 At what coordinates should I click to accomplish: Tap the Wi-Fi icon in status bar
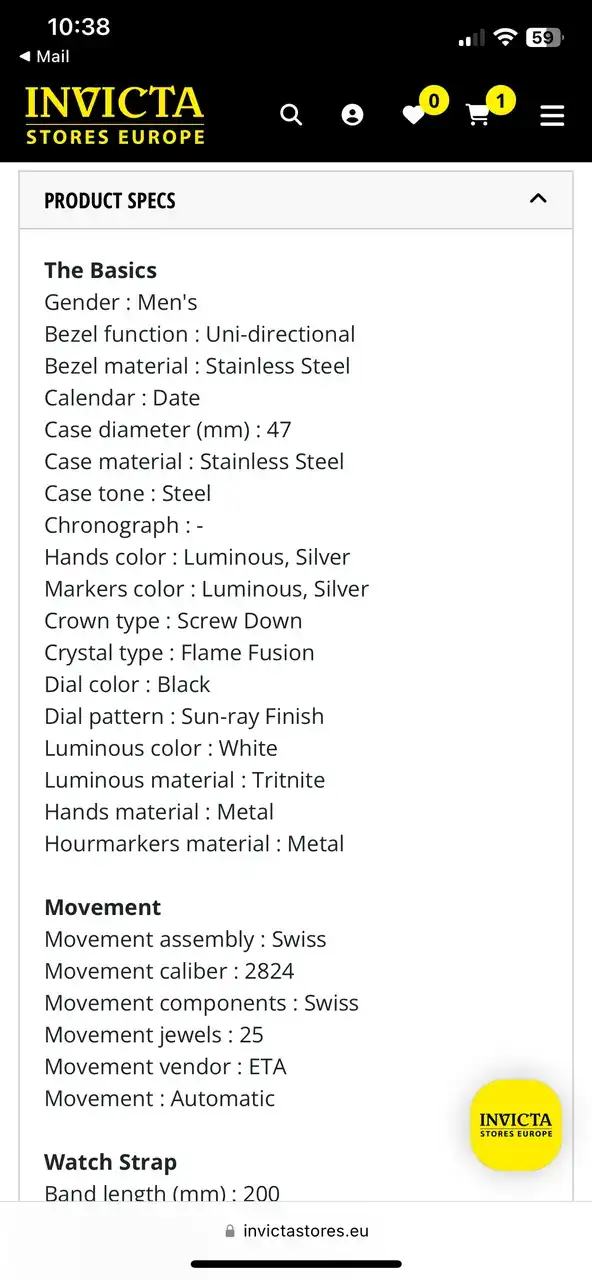(506, 38)
